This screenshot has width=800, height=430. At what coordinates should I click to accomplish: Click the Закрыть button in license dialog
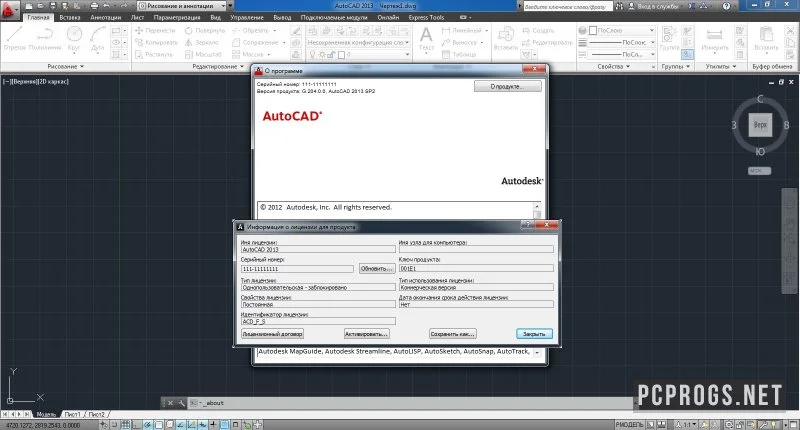[534, 334]
